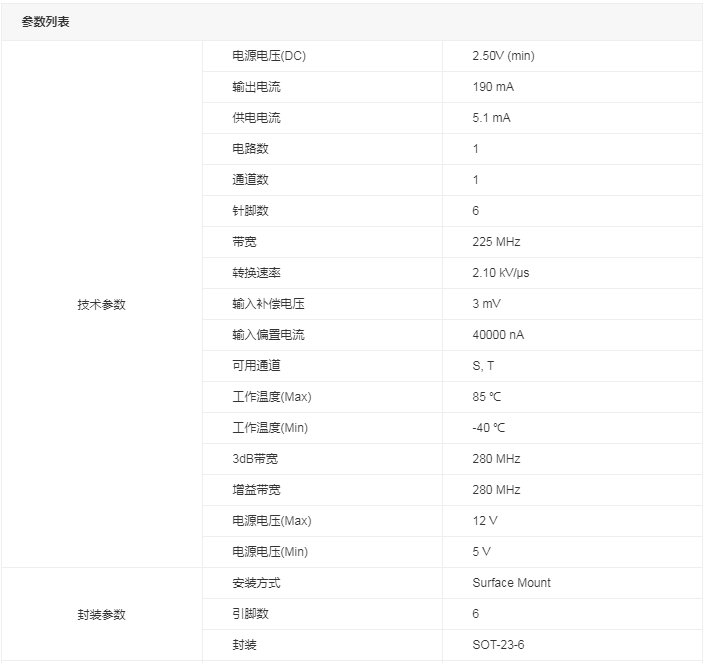Click the value 1 in 通道数 row
Image resolution: width=705 pixels, height=663 pixels.
tap(475, 180)
